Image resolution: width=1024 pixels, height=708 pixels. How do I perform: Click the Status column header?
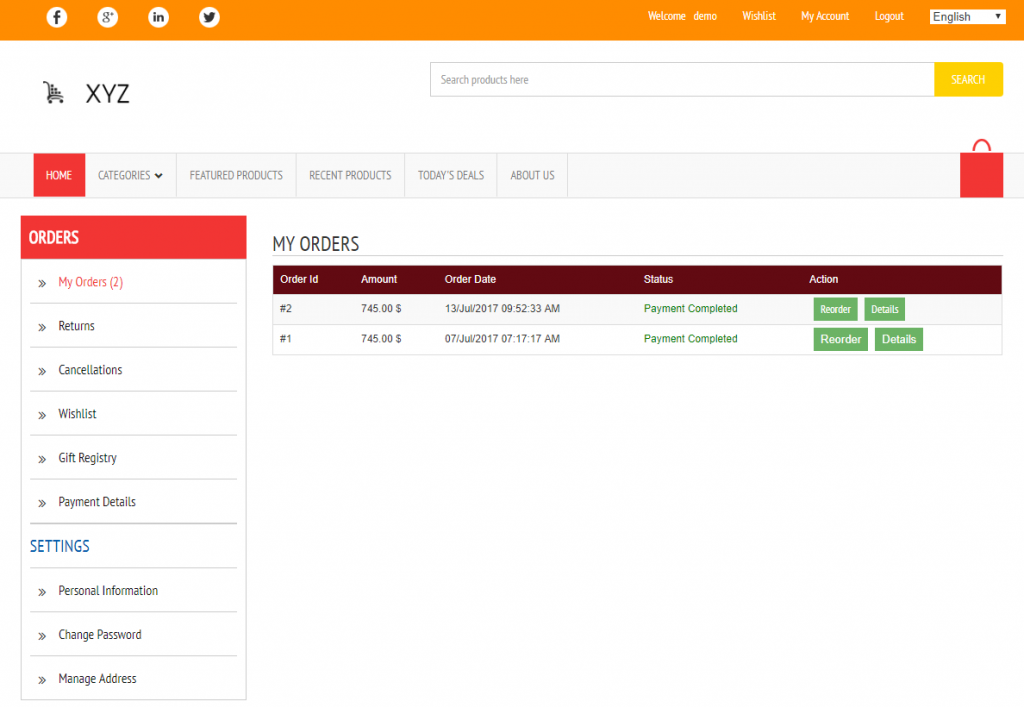coord(658,279)
